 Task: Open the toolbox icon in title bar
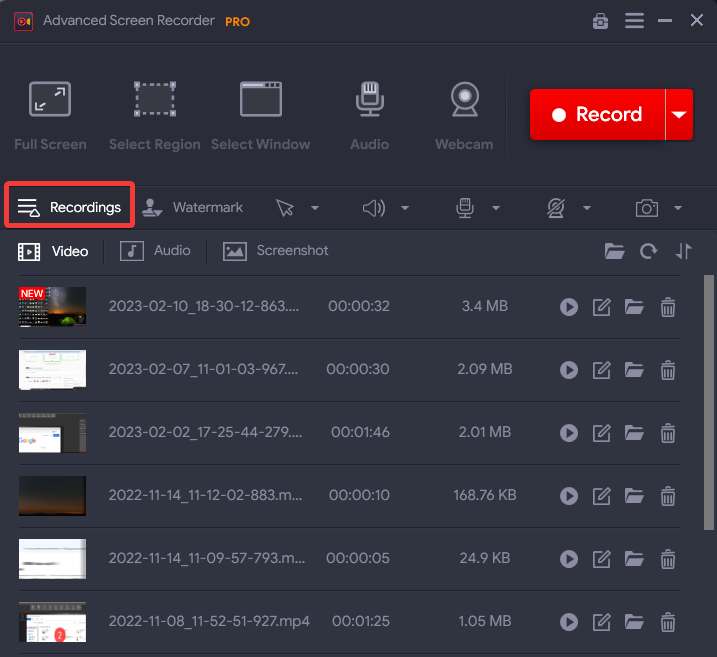click(x=600, y=21)
